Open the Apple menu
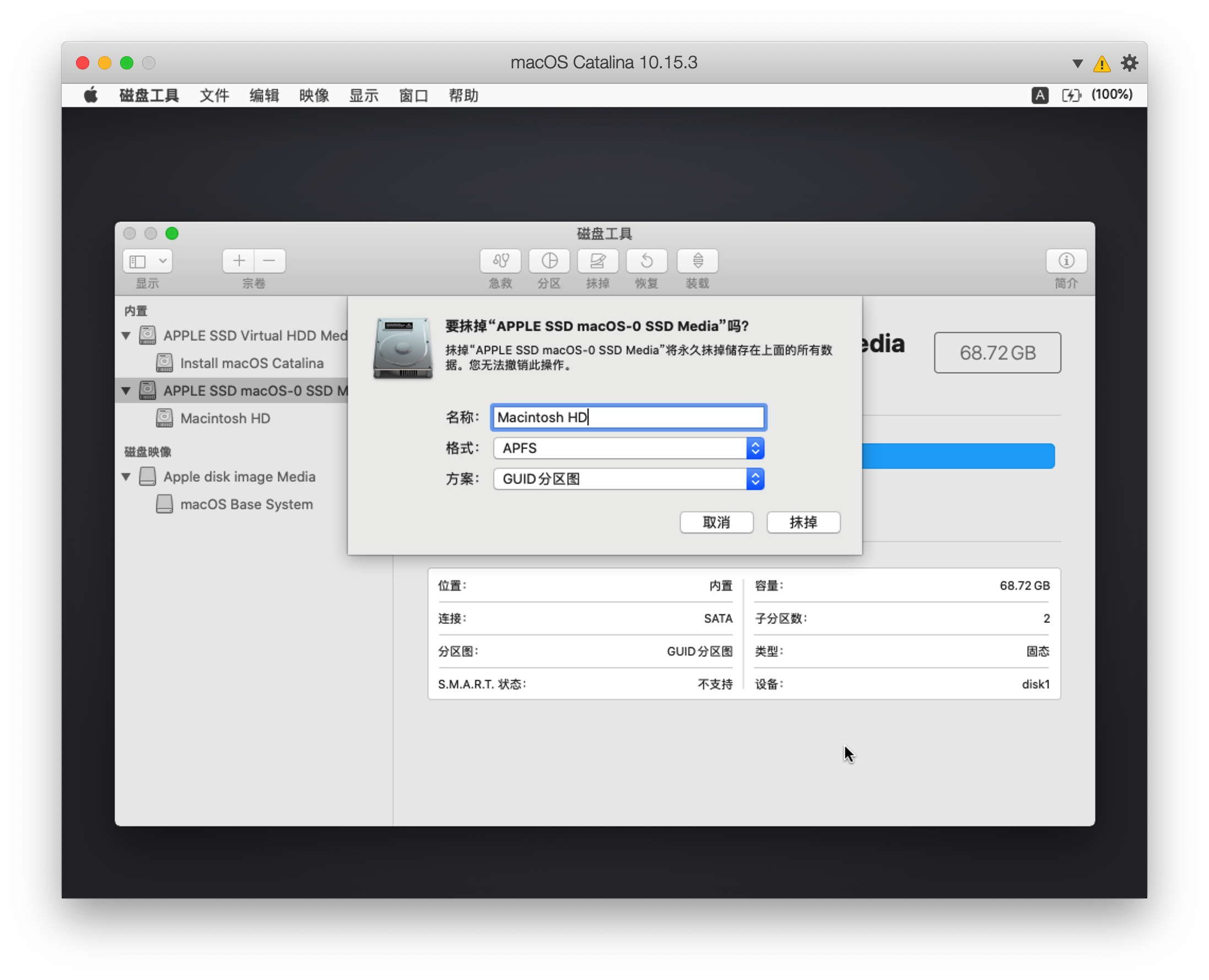 pos(90,95)
